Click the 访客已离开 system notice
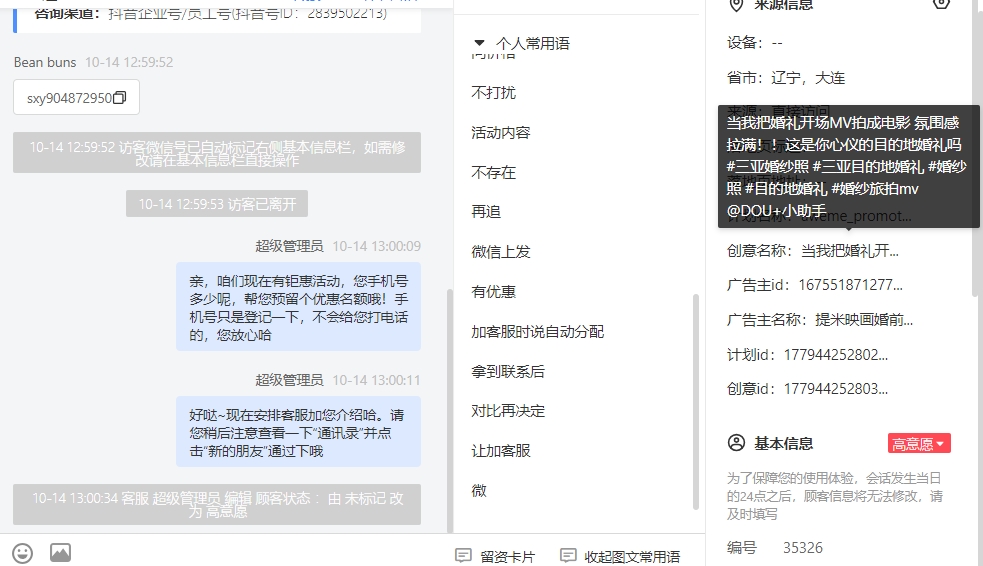 217,204
